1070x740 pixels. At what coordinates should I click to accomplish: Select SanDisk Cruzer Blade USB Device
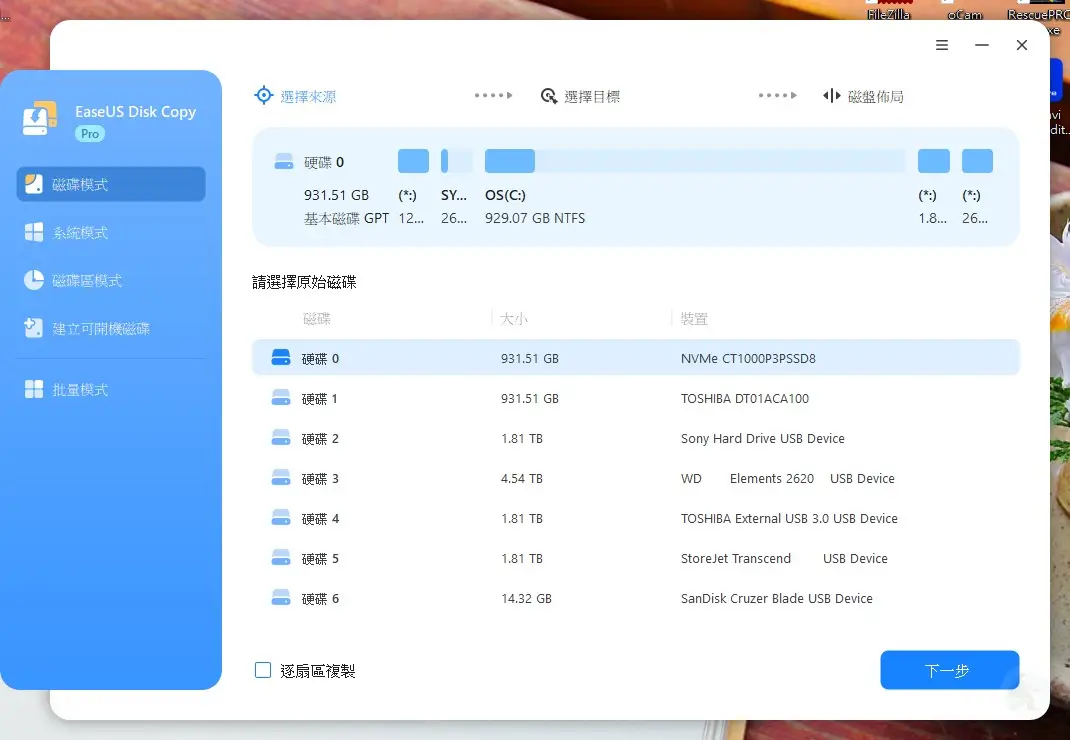click(x=635, y=598)
